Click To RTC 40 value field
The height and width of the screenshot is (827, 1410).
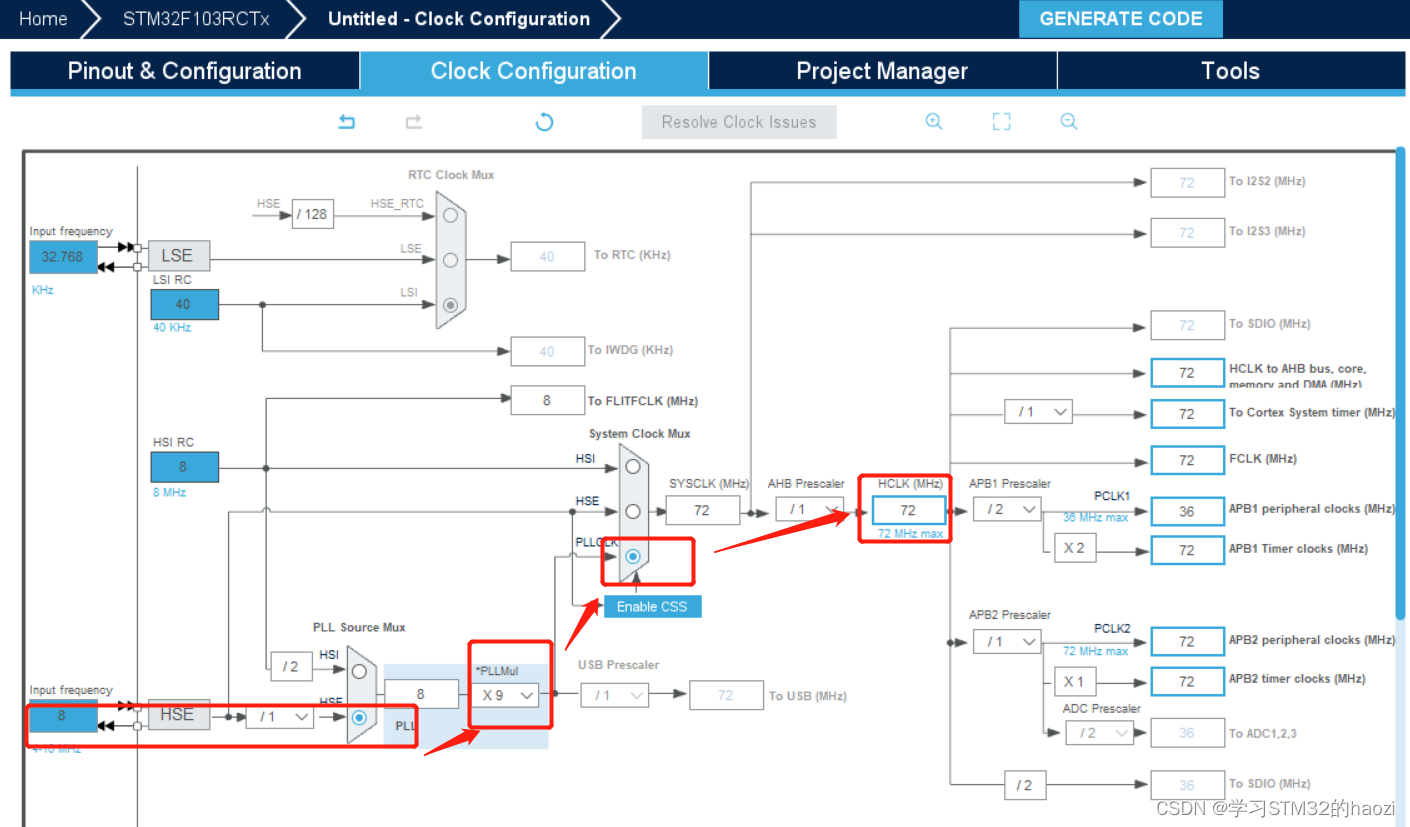547,256
